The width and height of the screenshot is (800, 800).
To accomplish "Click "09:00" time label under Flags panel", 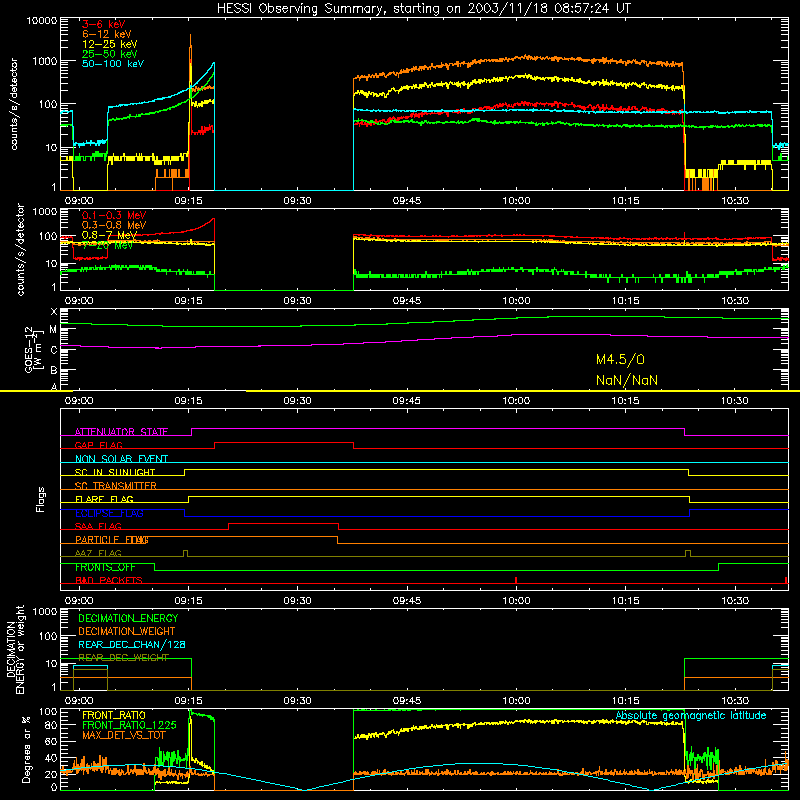I will 79,601.
